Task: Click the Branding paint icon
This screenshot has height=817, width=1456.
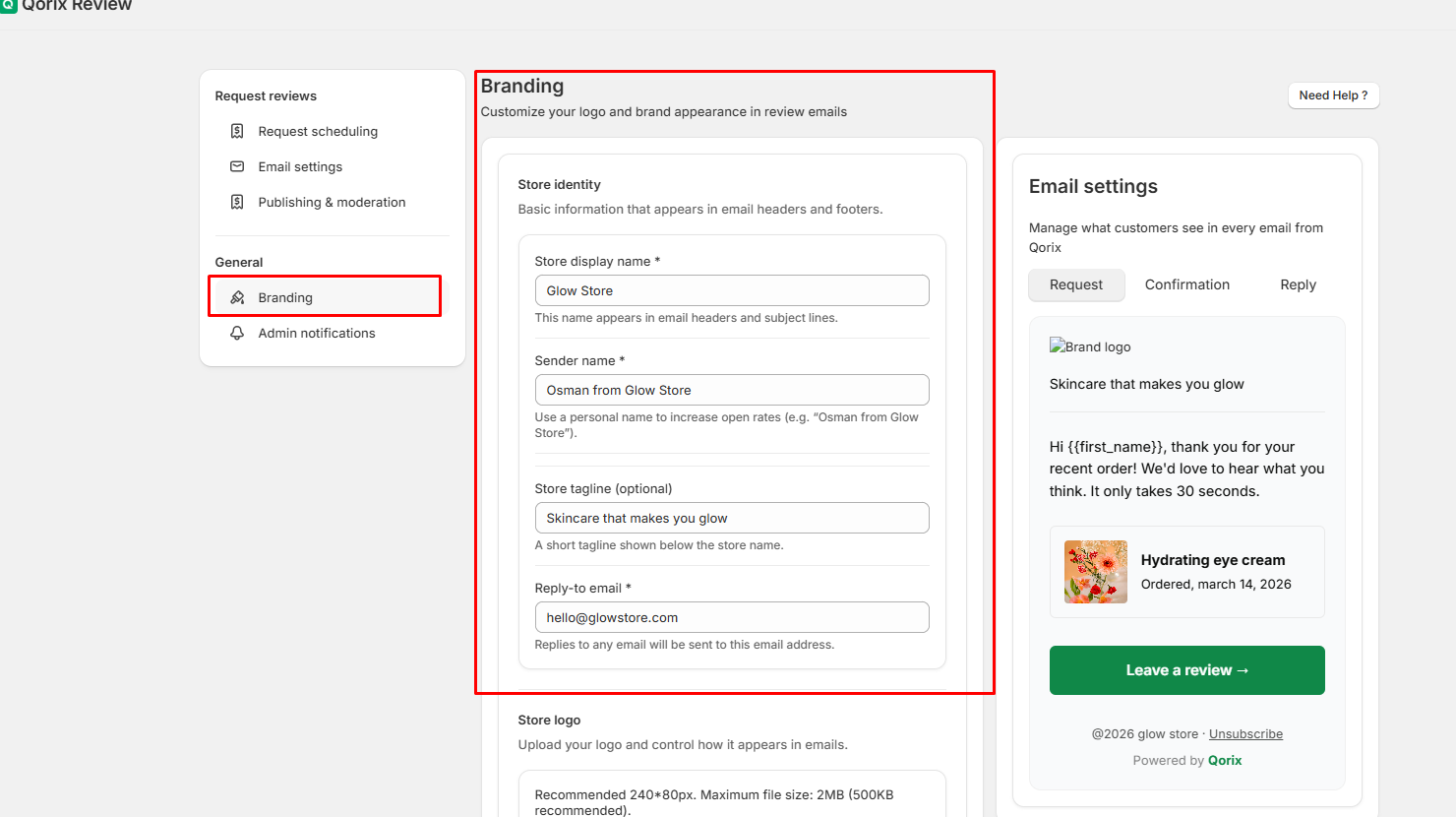Action: (x=237, y=297)
